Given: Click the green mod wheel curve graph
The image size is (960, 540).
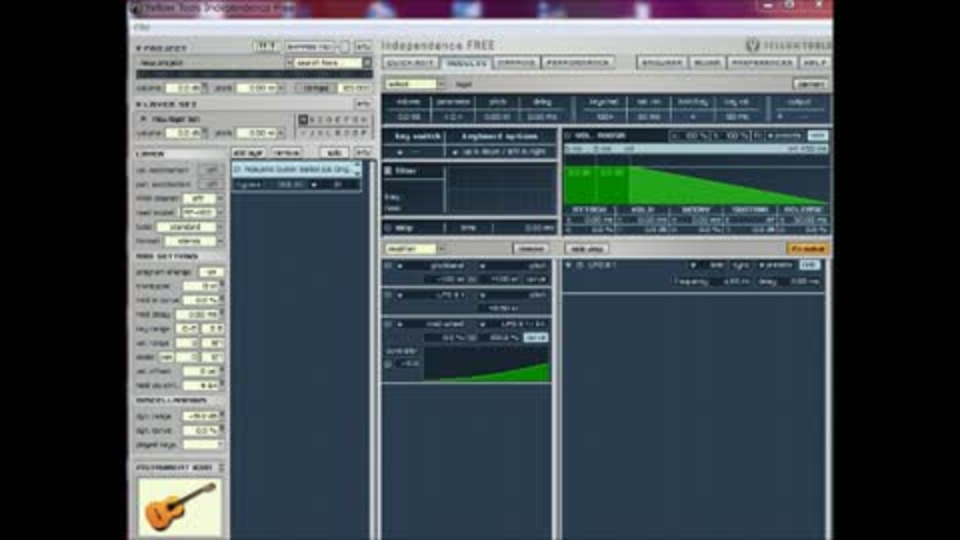Looking at the screenshot, I should pyautogui.click(x=487, y=366).
